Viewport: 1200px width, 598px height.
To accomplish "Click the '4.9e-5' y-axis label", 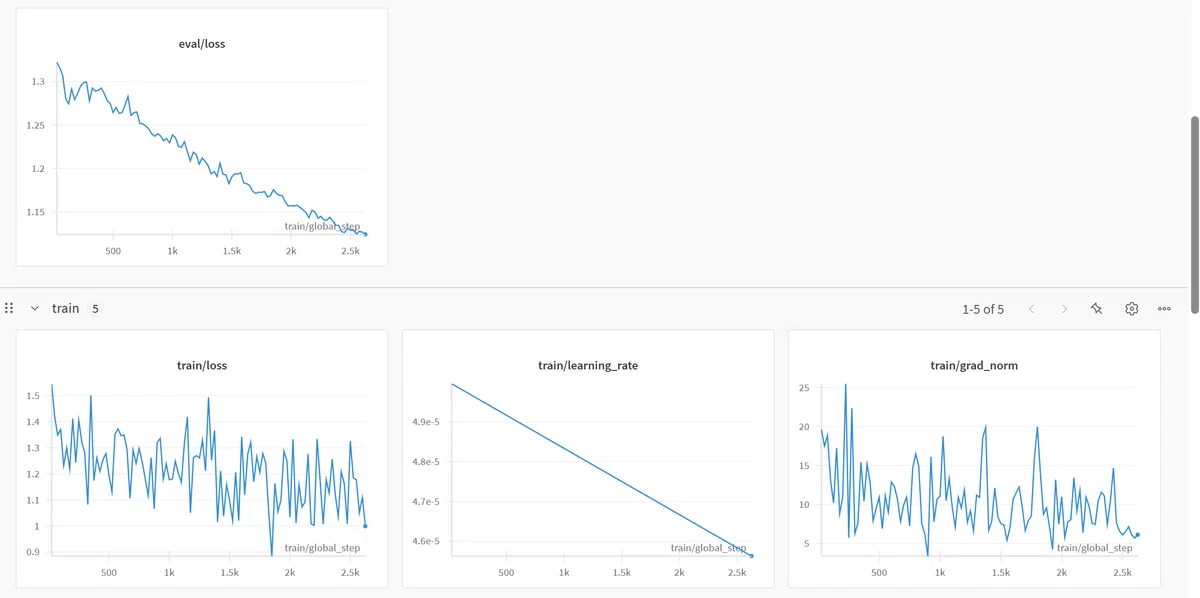I will point(426,422).
